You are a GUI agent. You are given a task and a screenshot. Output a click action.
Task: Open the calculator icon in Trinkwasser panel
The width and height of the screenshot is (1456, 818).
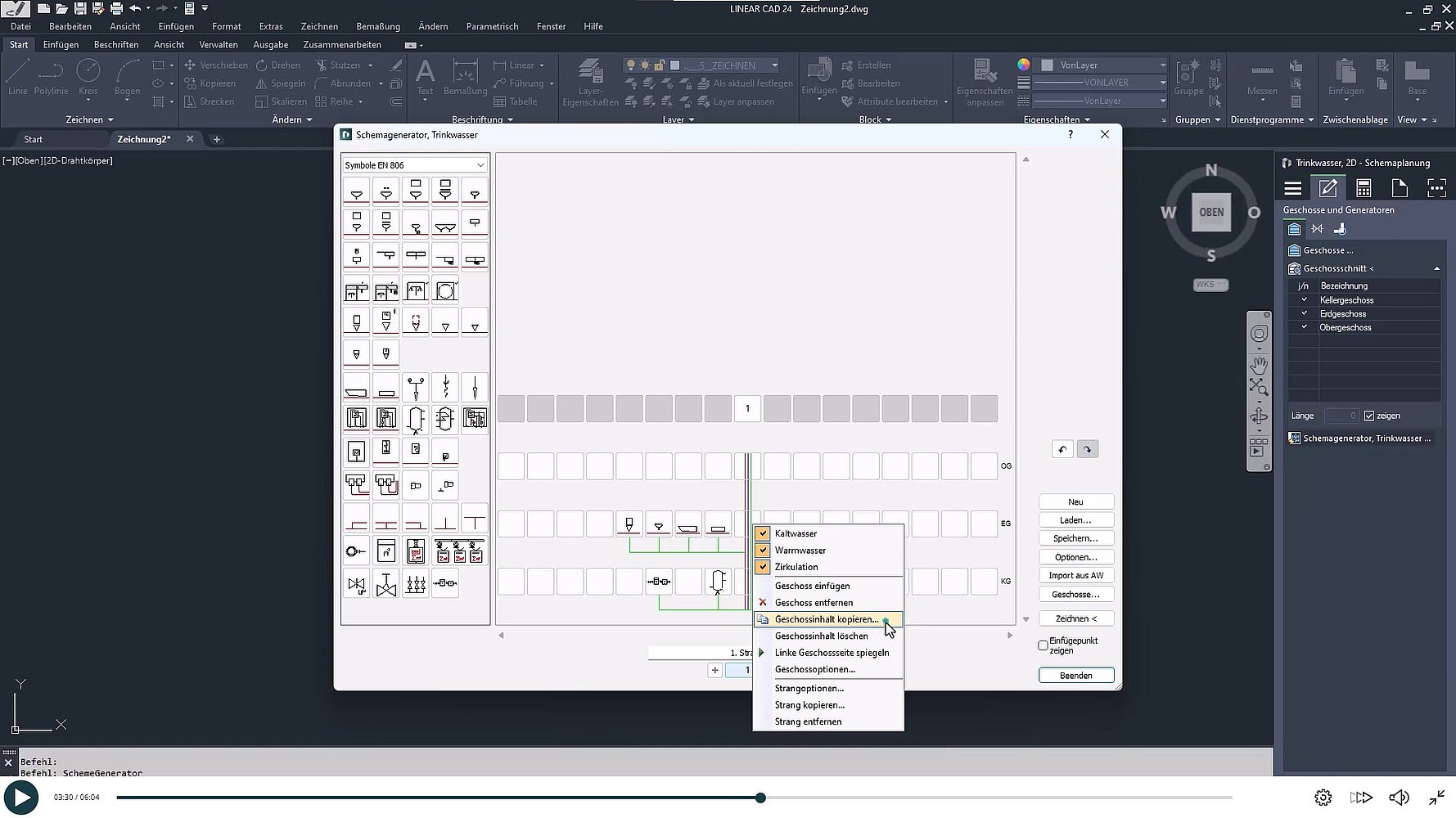click(x=1364, y=187)
